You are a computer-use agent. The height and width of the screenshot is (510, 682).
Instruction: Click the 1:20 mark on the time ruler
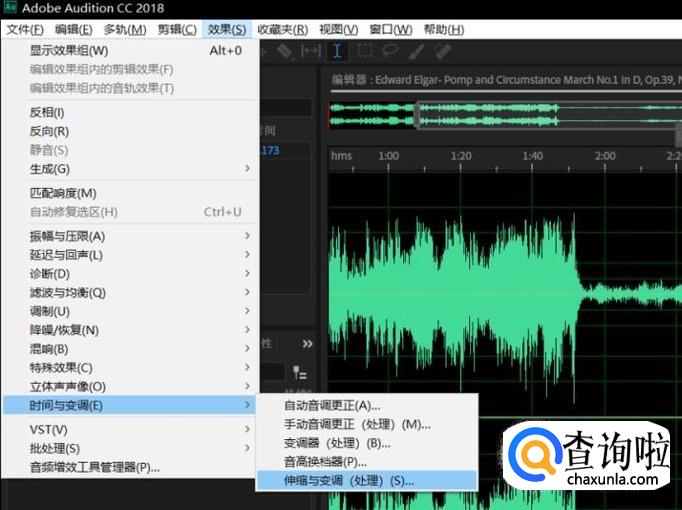(461, 156)
